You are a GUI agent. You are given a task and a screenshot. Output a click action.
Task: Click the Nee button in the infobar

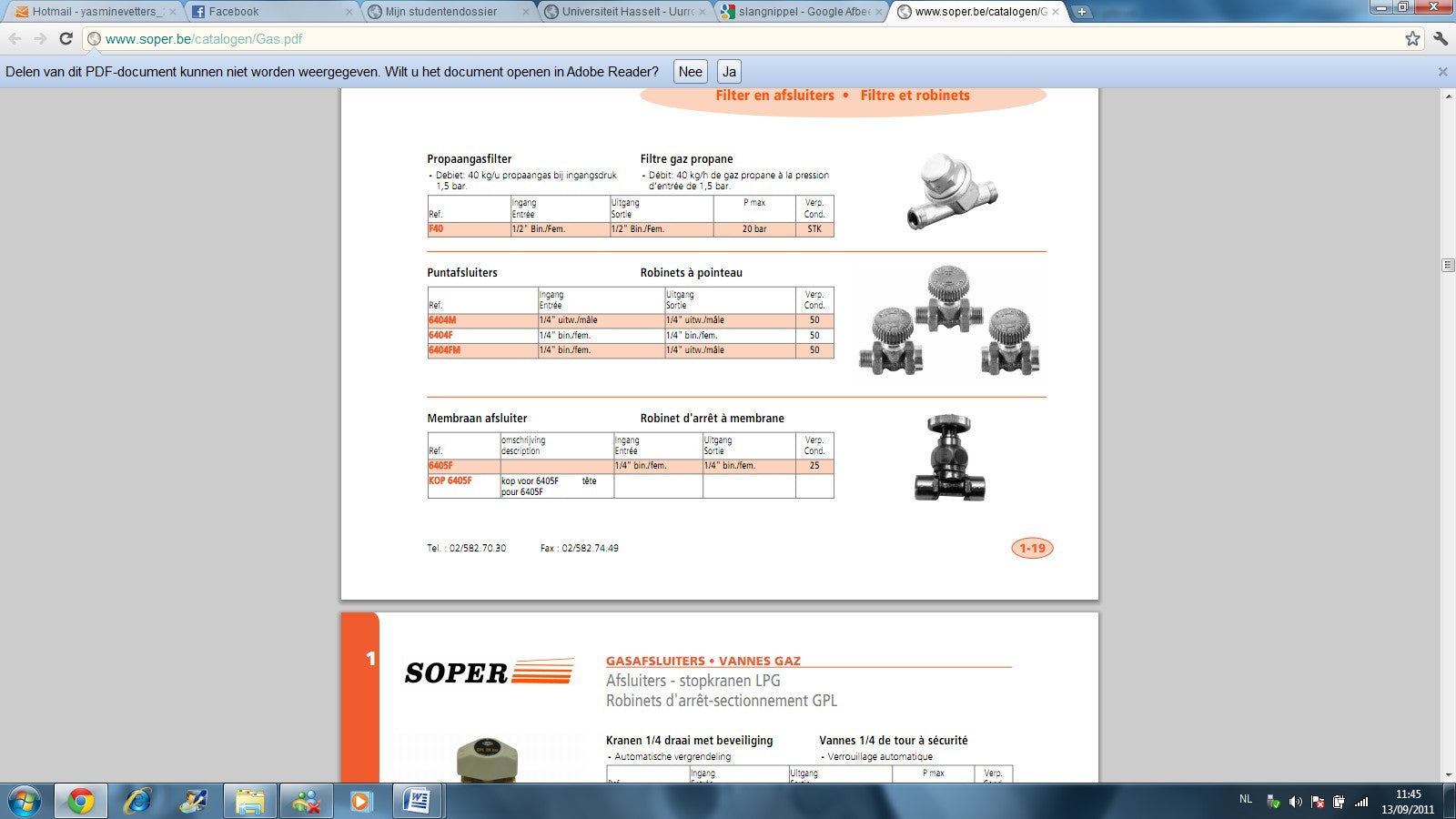pos(690,72)
